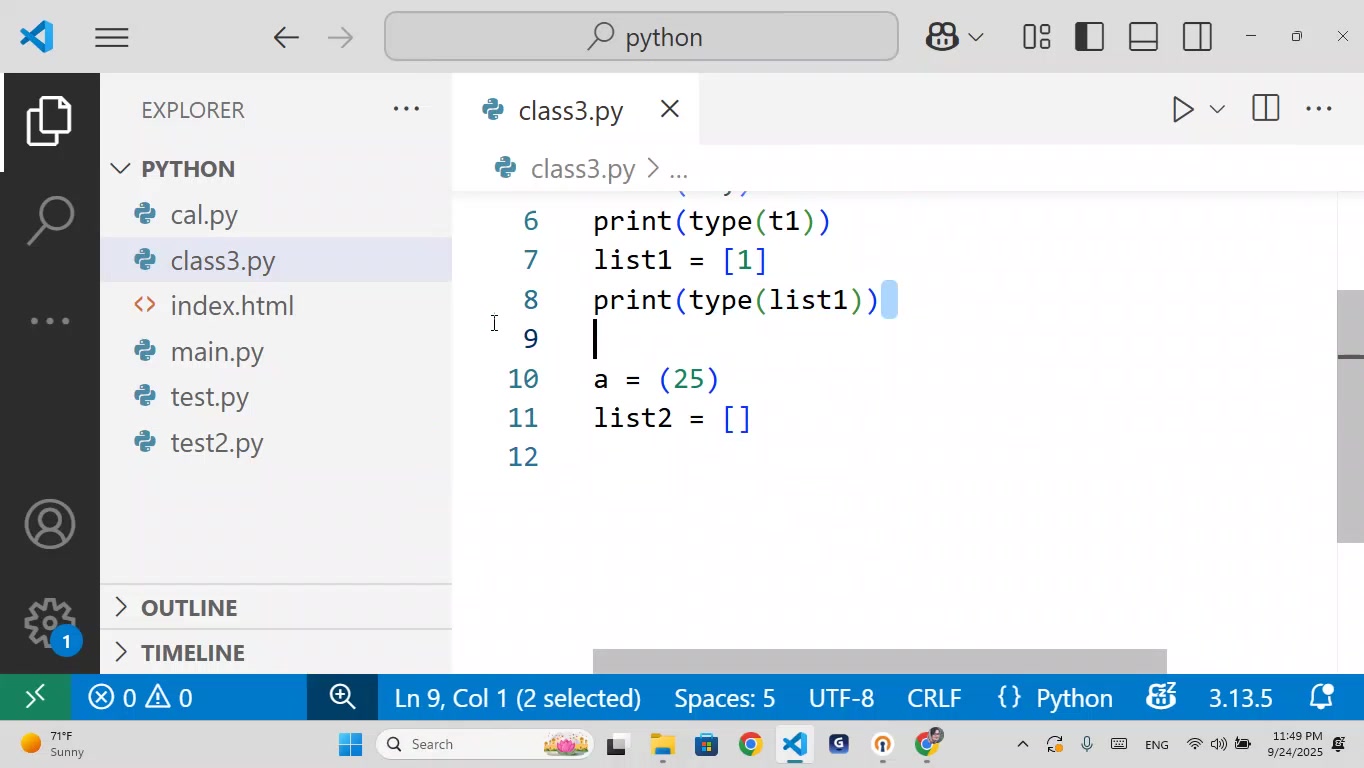Click the zoom magnifier status bar icon
Image resolution: width=1364 pixels, height=768 pixels.
click(342, 697)
